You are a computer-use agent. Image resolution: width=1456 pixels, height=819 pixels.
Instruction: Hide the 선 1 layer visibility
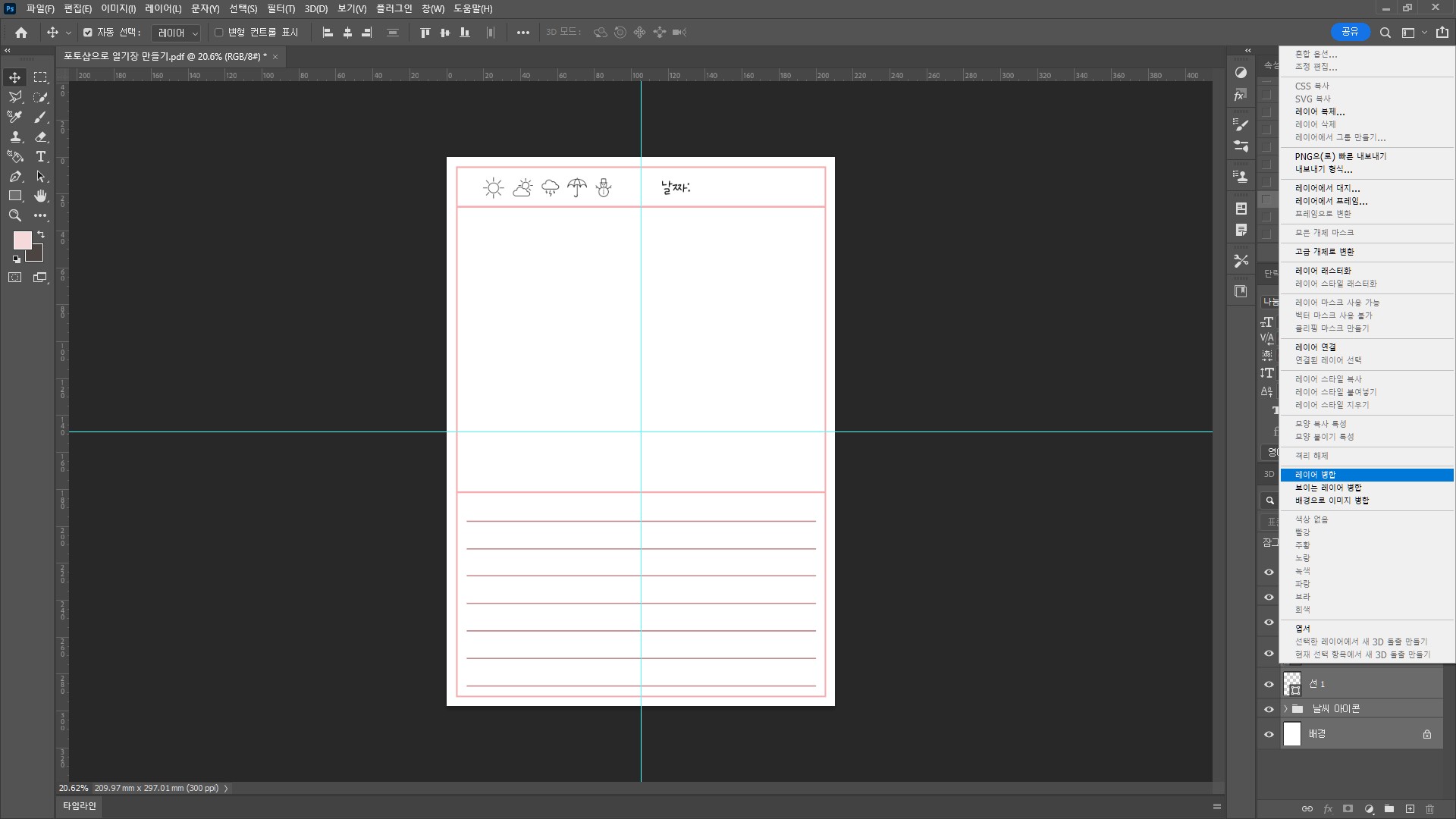pyautogui.click(x=1269, y=684)
